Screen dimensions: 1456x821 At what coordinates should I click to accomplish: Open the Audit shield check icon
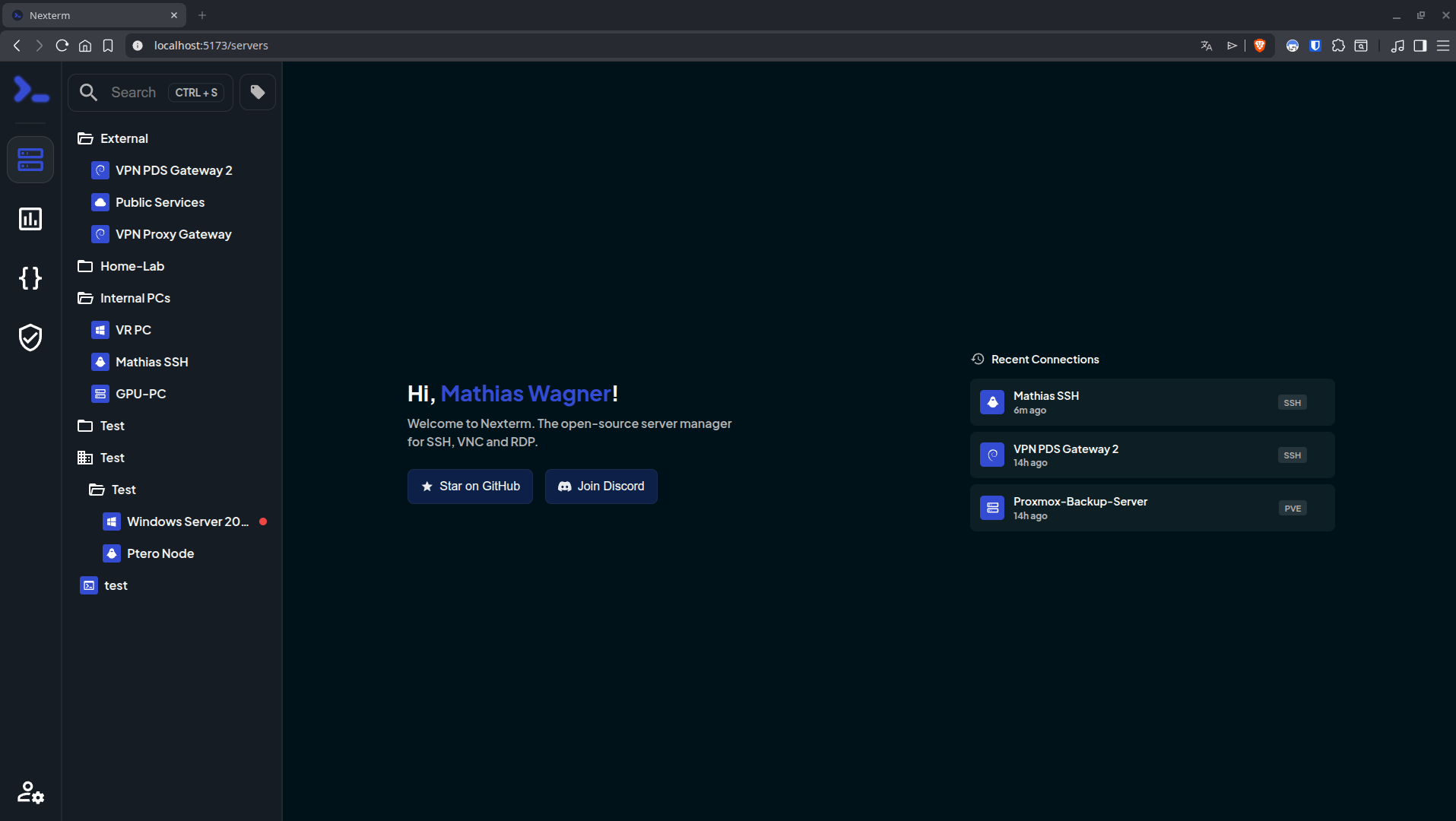(30, 338)
